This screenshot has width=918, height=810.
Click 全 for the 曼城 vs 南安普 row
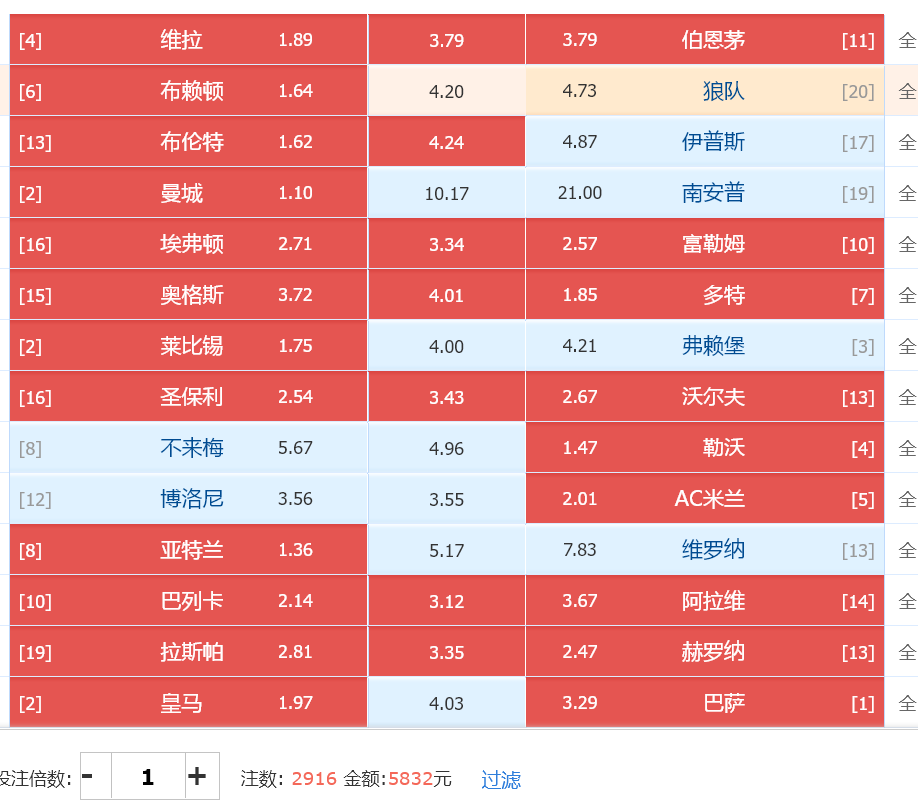click(x=907, y=193)
